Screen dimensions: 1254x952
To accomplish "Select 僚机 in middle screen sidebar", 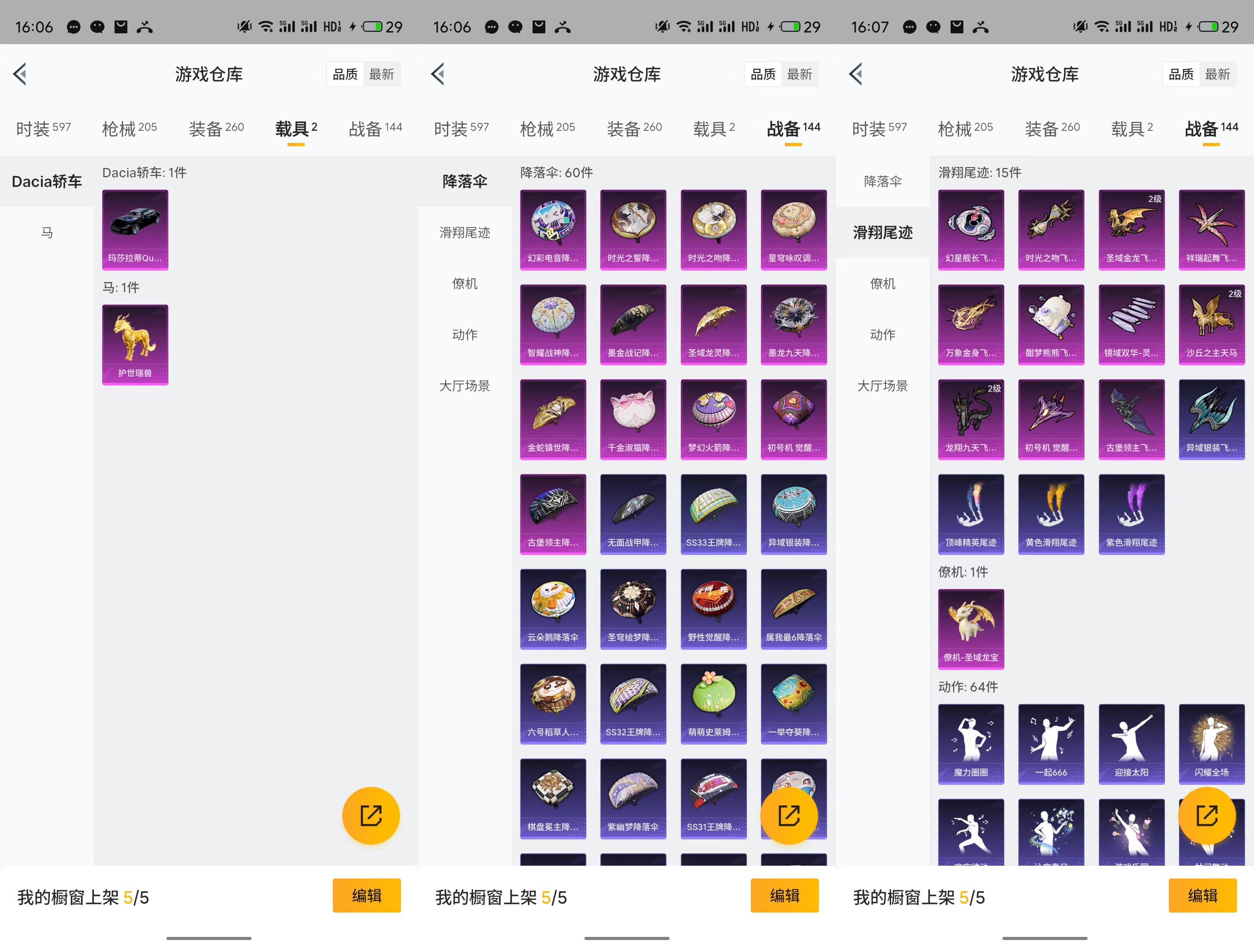I will pos(465,284).
